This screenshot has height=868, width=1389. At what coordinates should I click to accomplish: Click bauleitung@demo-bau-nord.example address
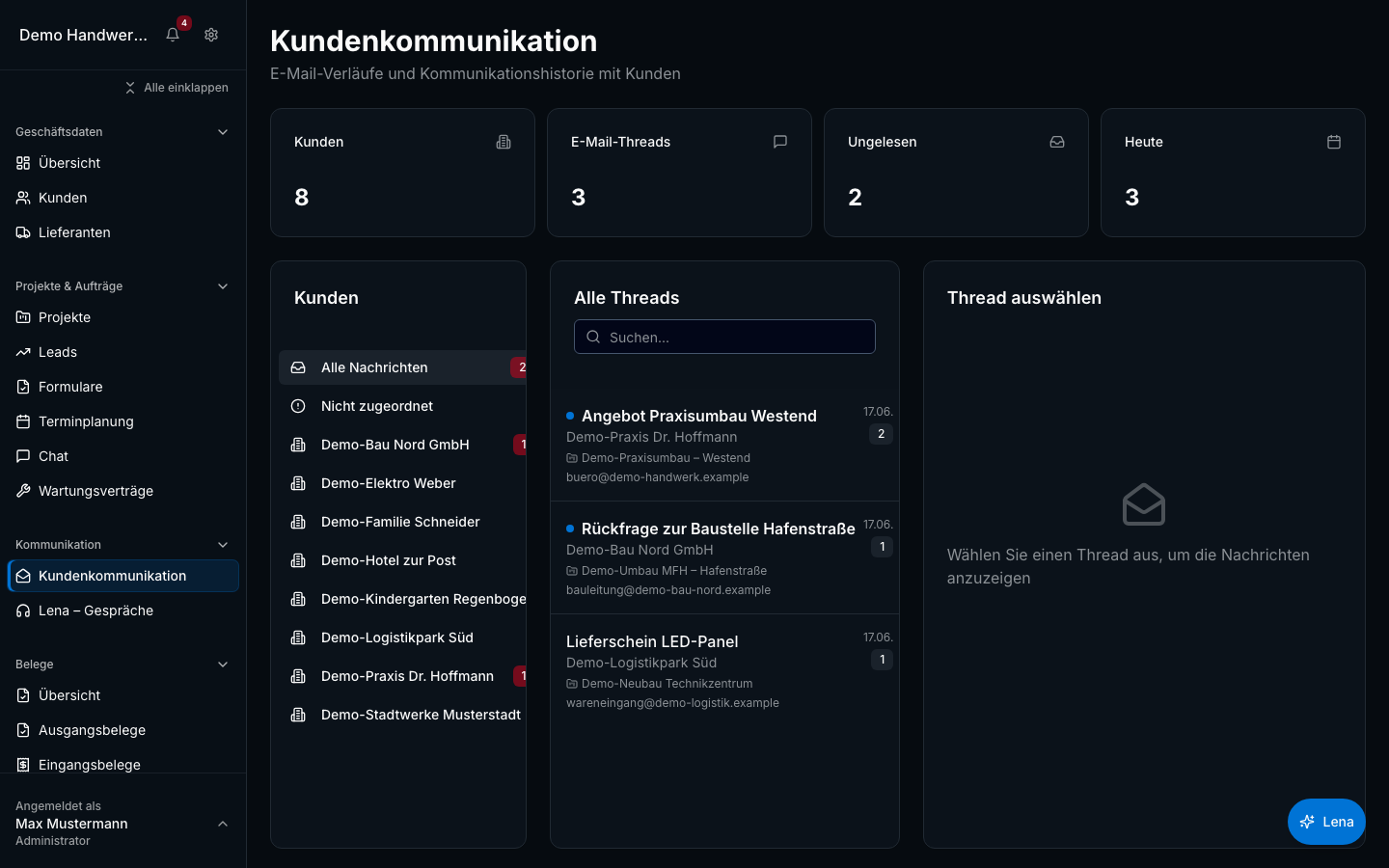coord(668,590)
